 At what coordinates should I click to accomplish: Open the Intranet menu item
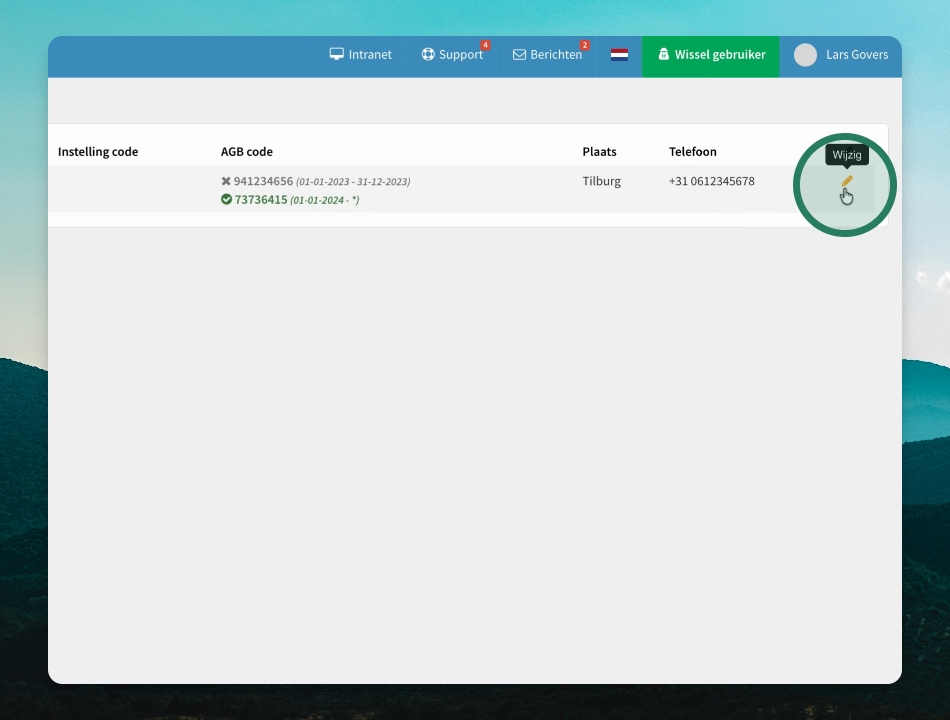(360, 55)
